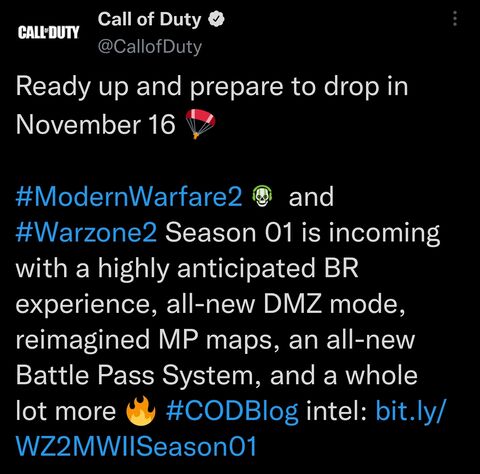The height and width of the screenshot is (474, 480).
Task: Click the green skull hashflag emoji
Action: 262,196
